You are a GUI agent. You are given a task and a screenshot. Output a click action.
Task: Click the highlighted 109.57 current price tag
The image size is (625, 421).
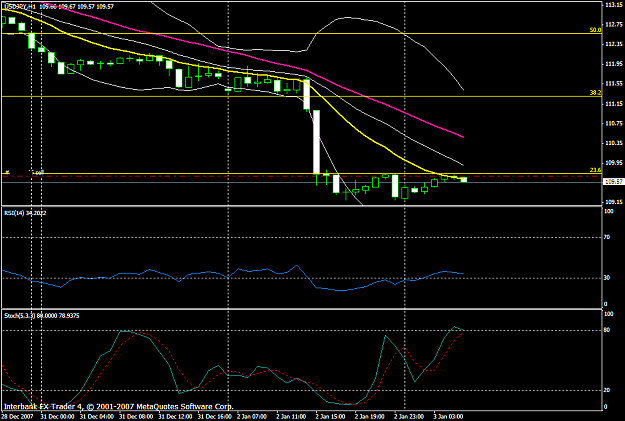[613, 182]
